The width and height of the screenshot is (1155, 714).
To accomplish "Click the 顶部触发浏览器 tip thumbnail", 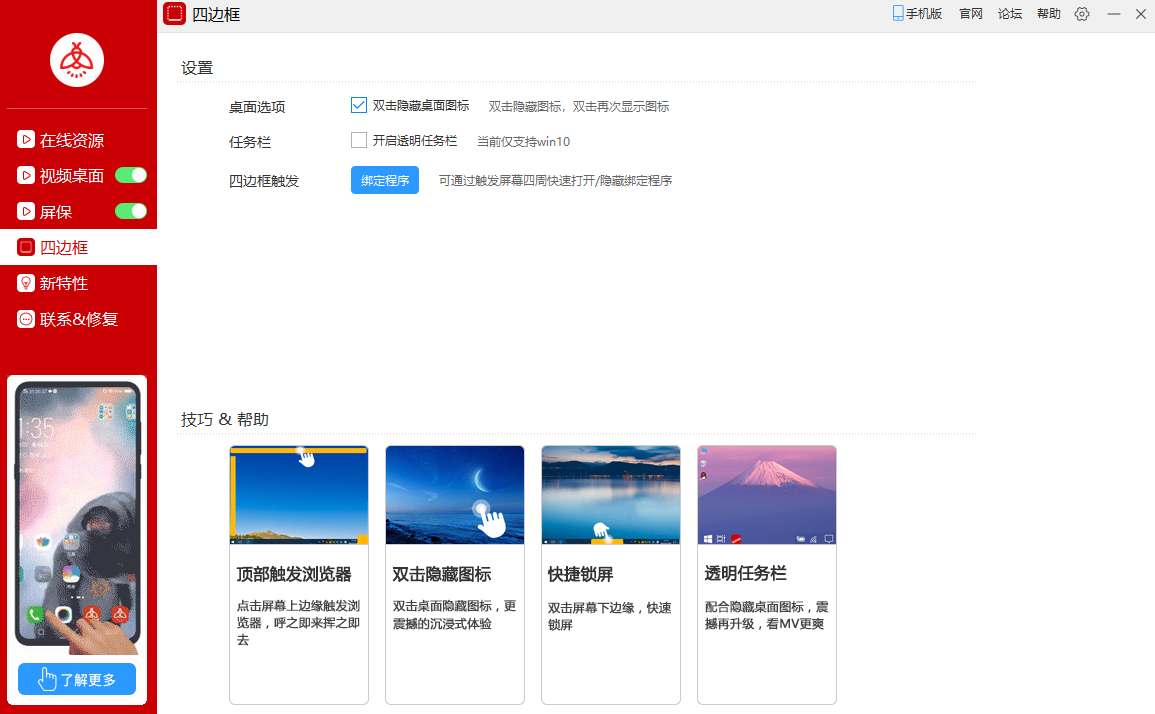I will click(298, 495).
